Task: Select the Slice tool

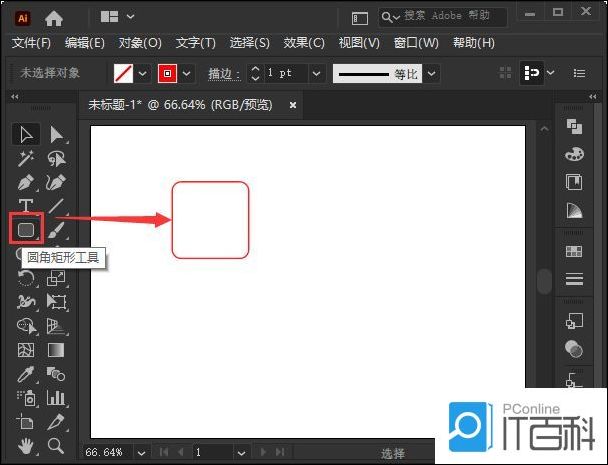Action: click(57, 422)
